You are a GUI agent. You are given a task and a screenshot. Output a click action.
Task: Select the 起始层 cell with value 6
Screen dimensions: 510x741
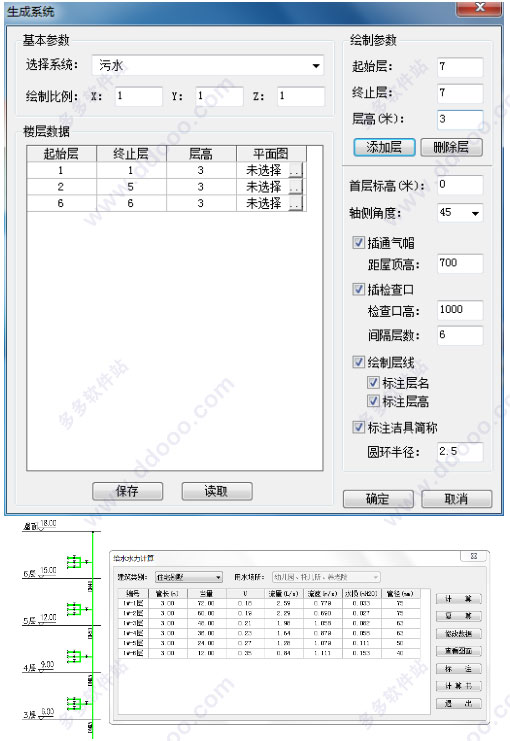click(x=61, y=203)
